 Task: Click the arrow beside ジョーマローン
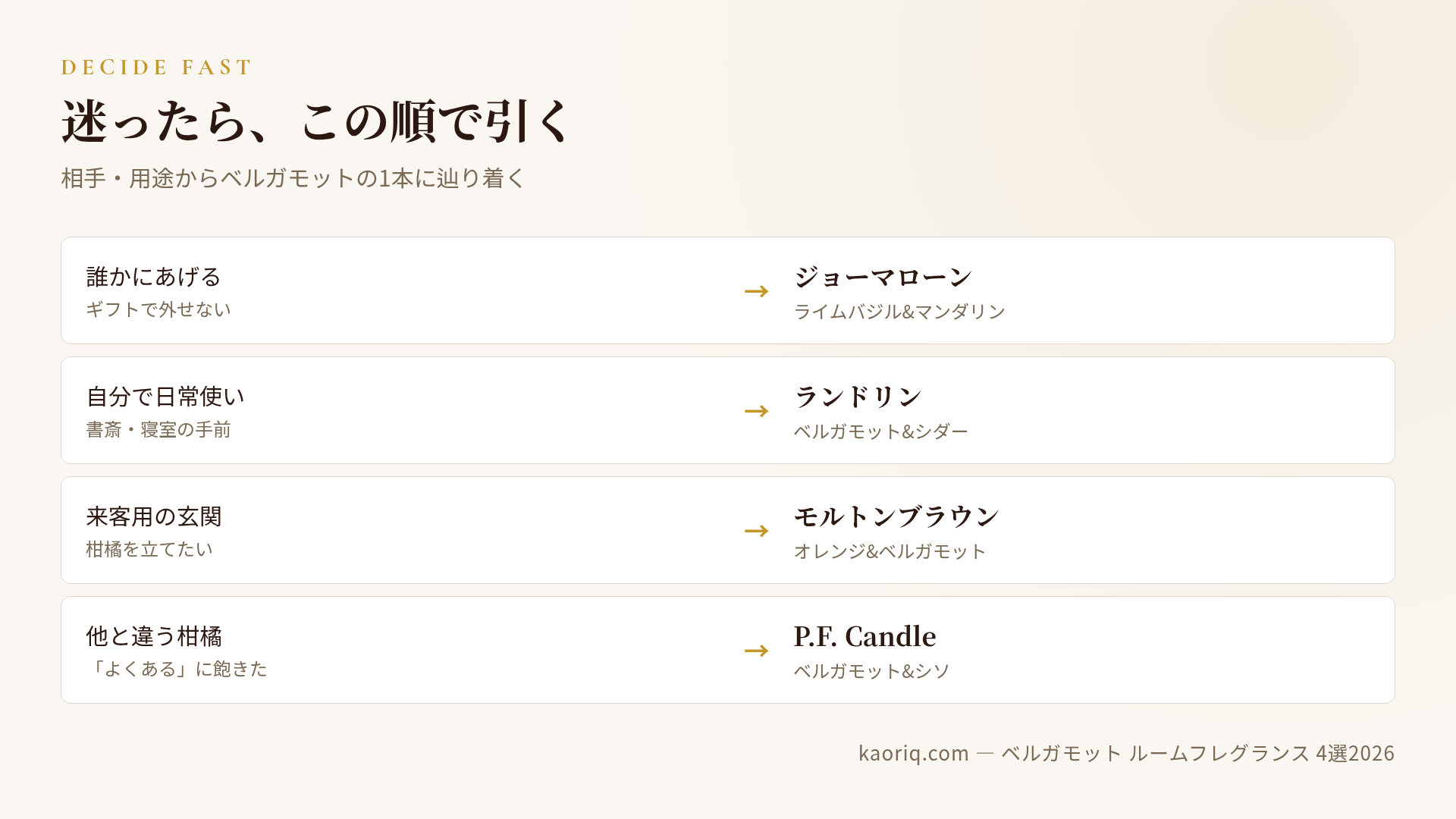pyautogui.click(x=756, y=291)
